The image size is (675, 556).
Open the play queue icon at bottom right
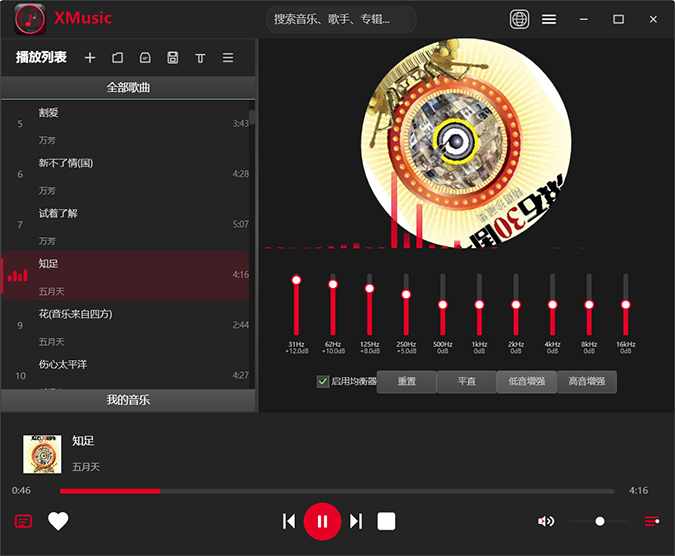652,521
